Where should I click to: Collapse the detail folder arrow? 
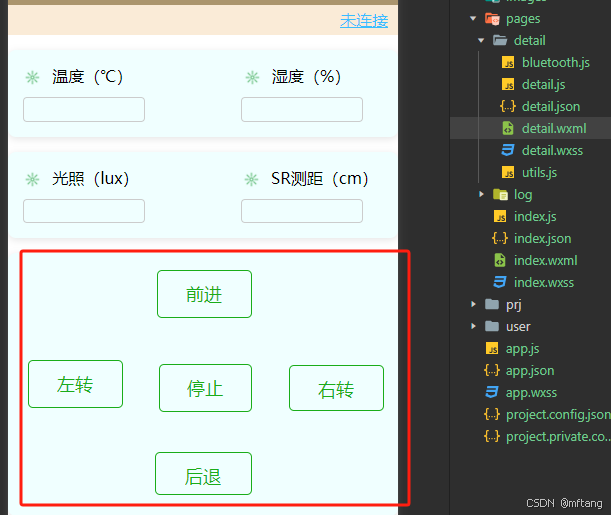point(481,40)
